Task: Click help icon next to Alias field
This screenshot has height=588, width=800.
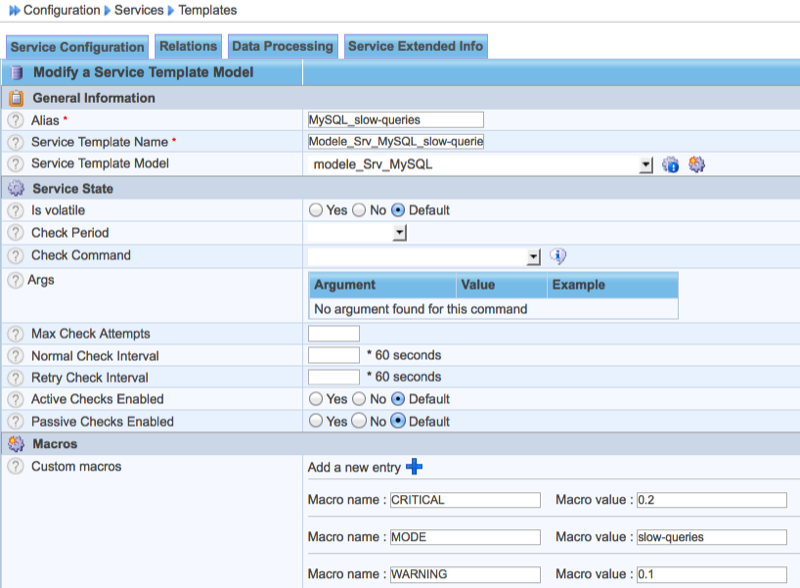Action: 15,120
